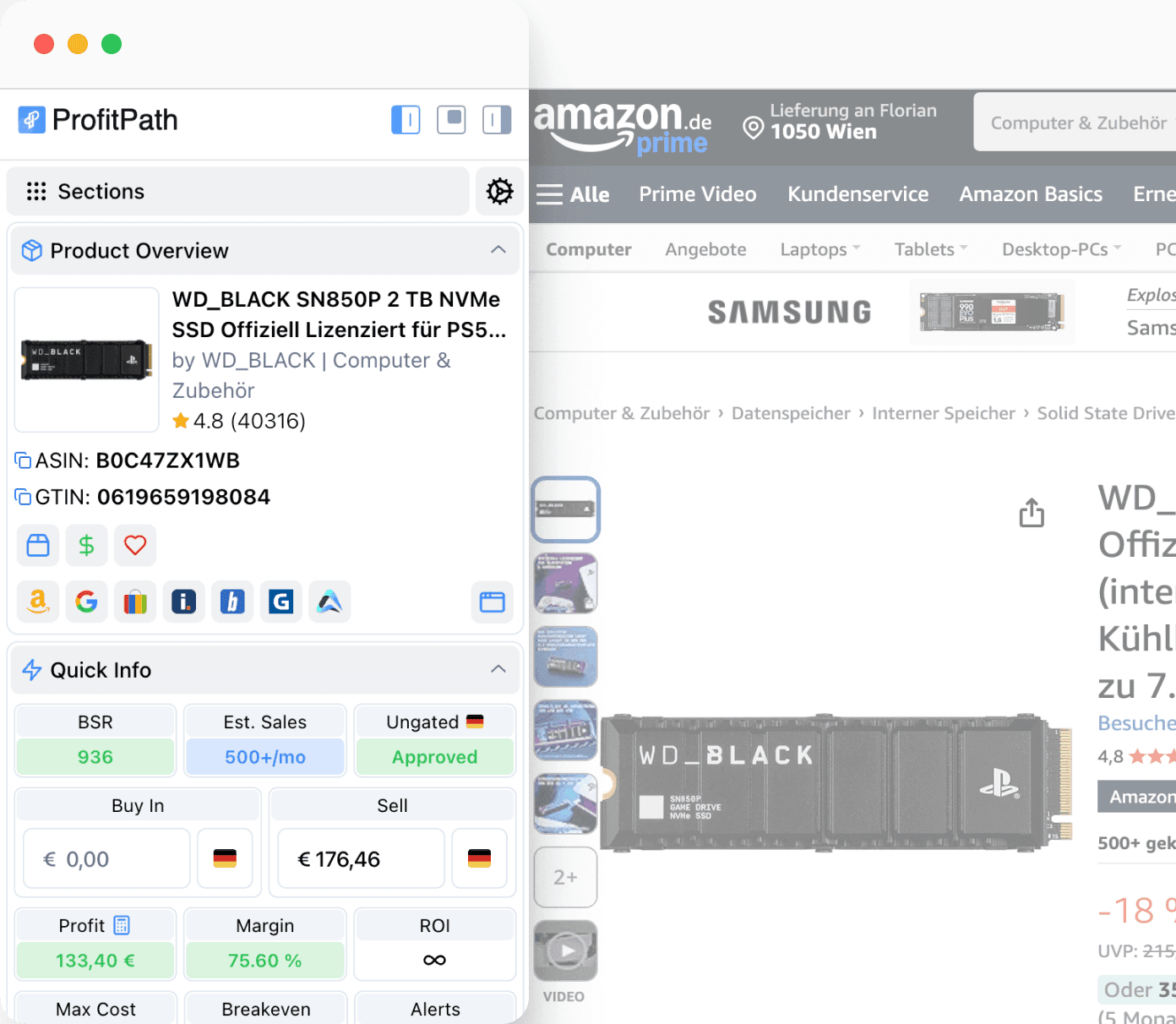The image size is (1176, 1024).
Task: Open Interner Speicher breadcrumb link
Action: pos(944,413)
